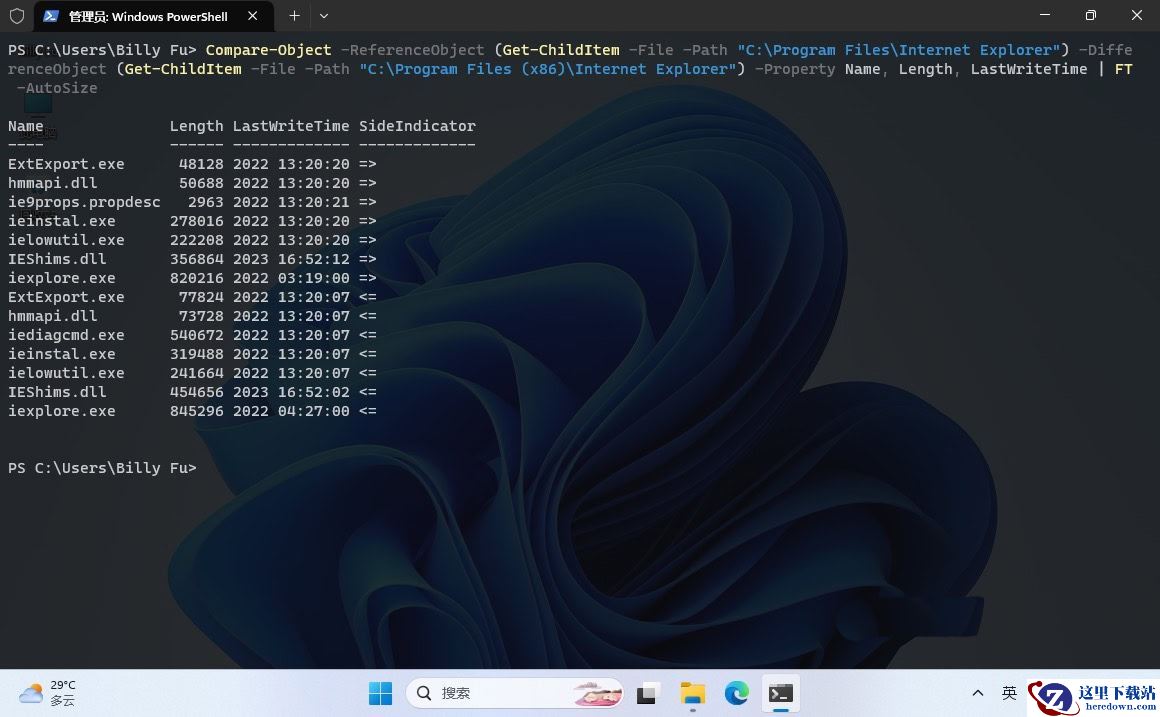
Task: Click the length value 540672
Action: coord(196,335)
